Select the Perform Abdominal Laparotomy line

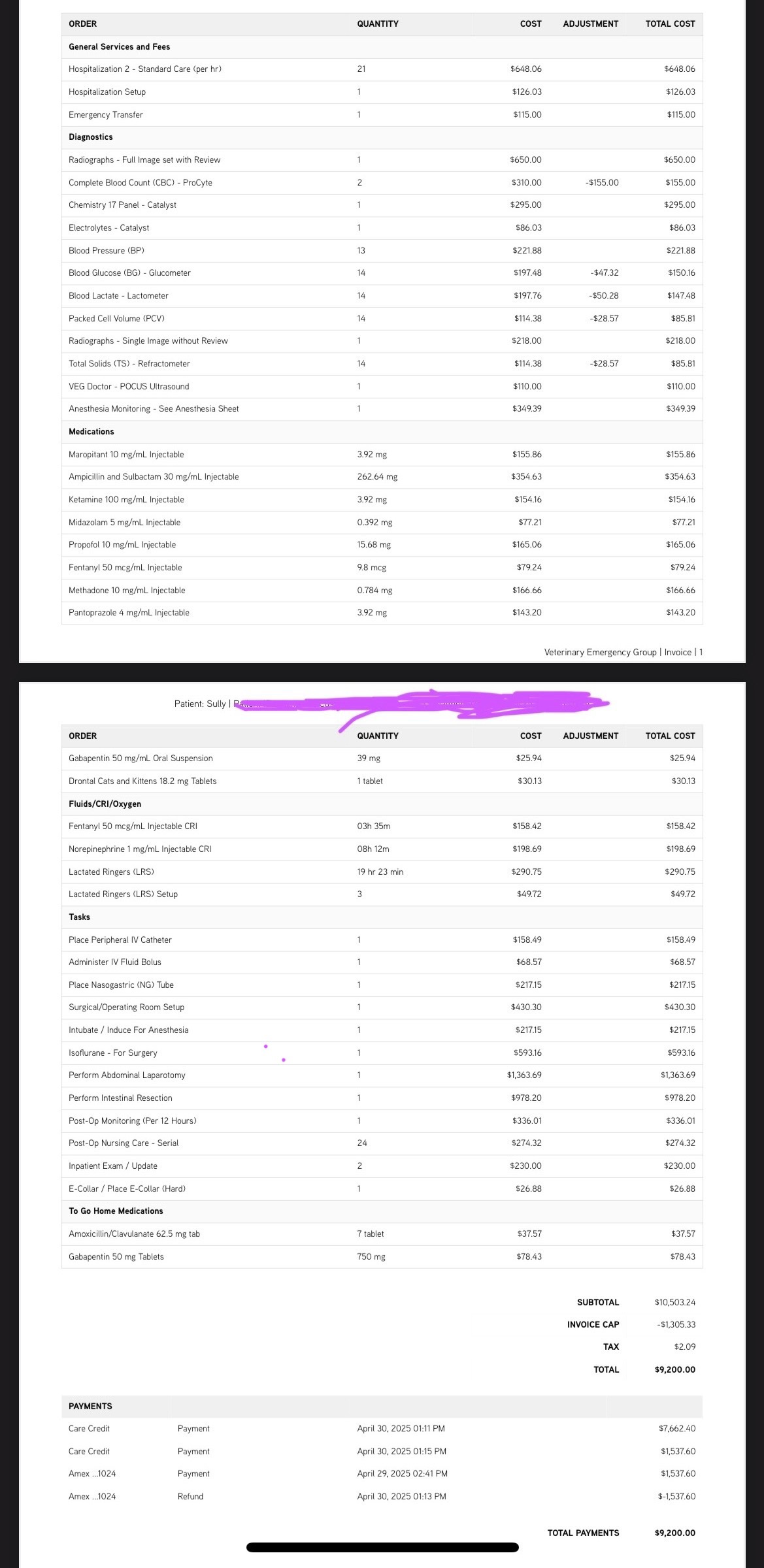(127, 1075)
